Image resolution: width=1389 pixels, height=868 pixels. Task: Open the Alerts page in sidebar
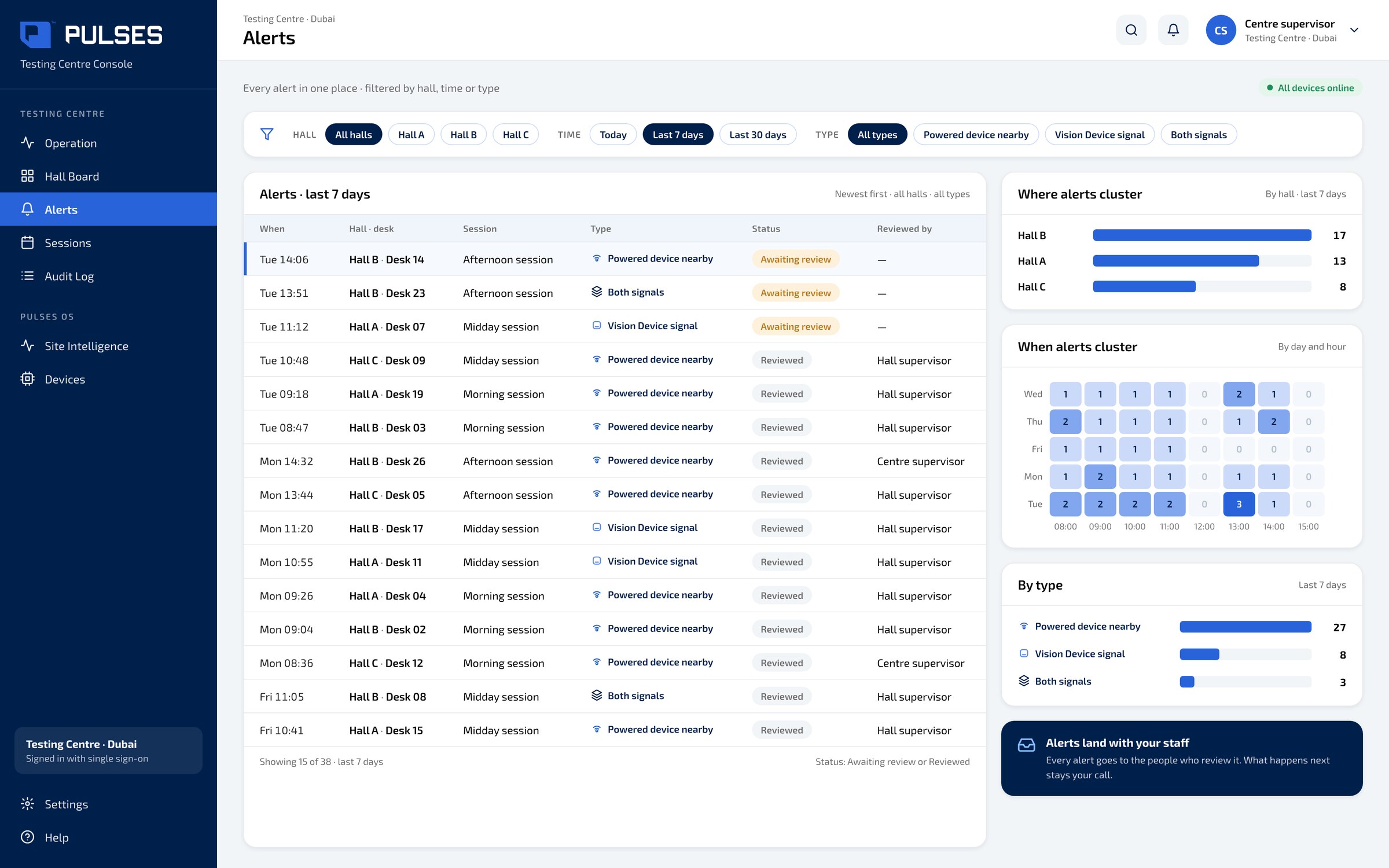(x=108, y=209)
